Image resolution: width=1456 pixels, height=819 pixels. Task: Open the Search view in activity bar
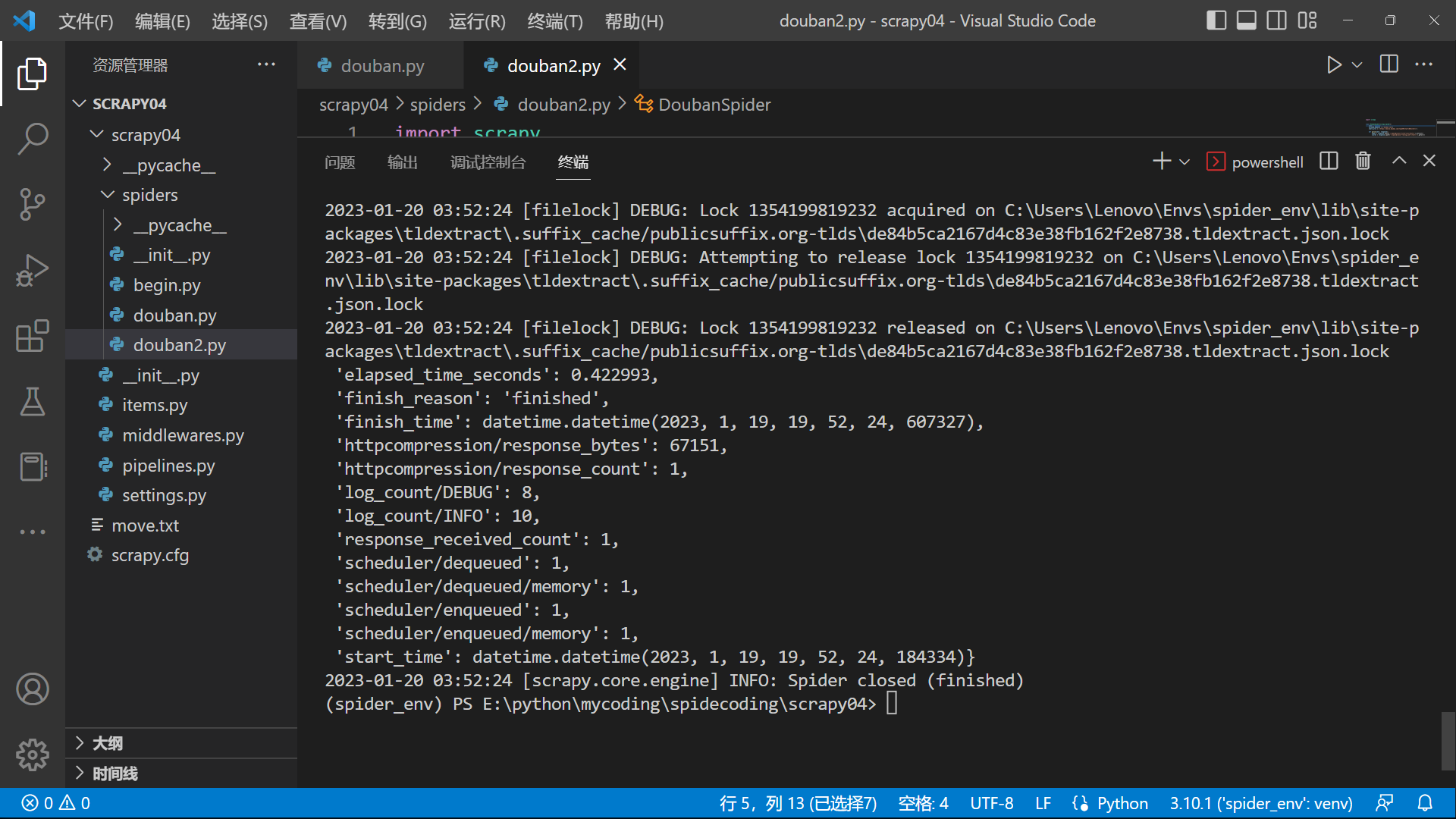(32, 139)
